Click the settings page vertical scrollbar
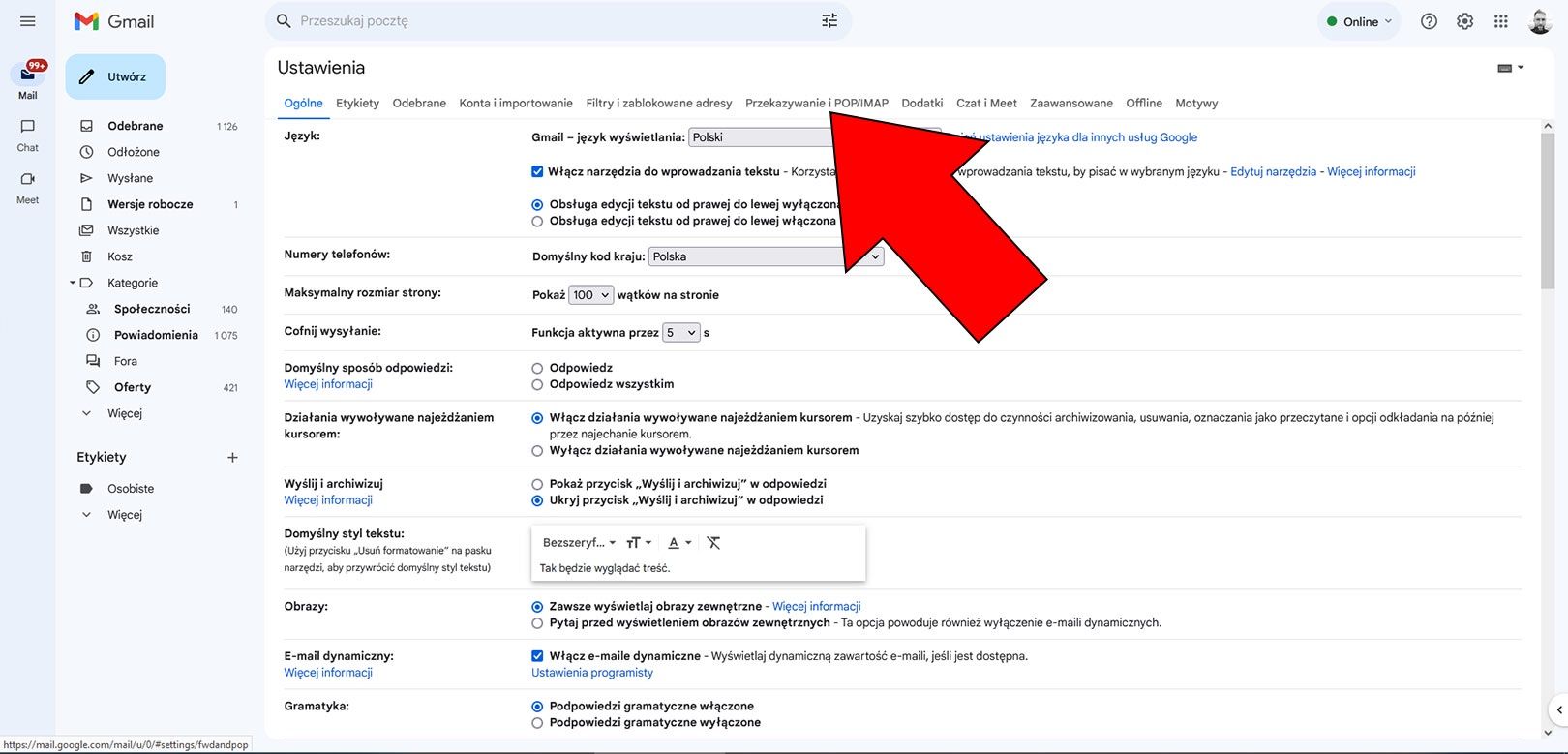The width and height of the screenshot is (1568, 754). tap(1548, 209)
